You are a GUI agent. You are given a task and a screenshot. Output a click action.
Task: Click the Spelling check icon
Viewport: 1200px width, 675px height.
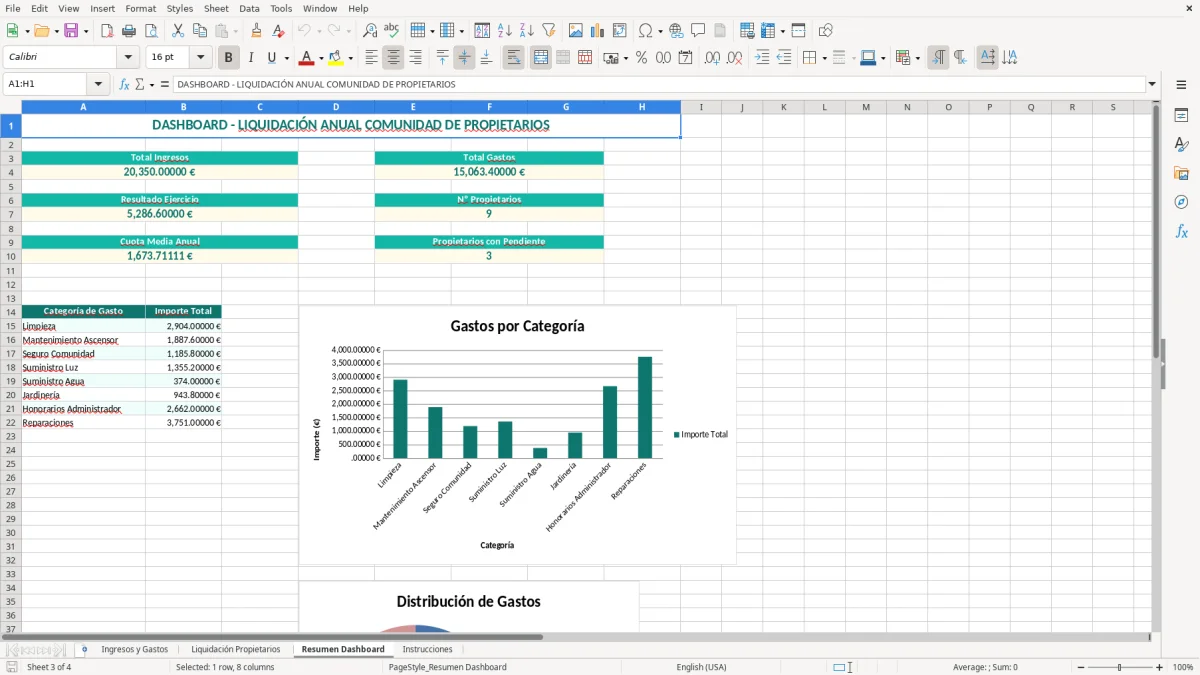click(x=392, y=31)
